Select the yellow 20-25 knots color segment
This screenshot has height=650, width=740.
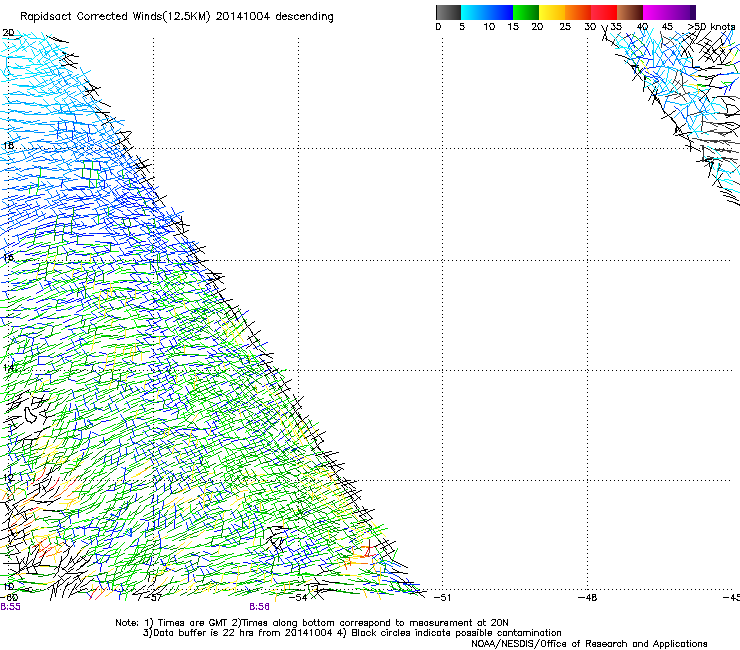(552, 12)
